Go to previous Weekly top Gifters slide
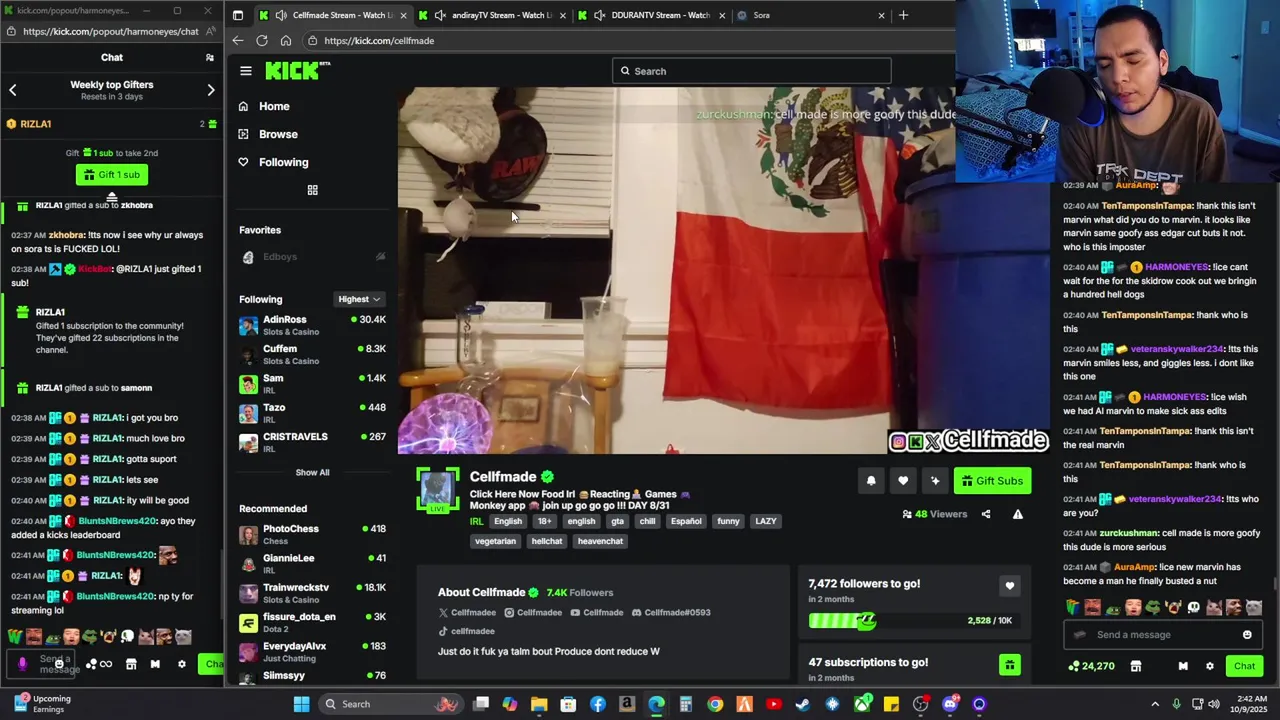The height and width of the screenshot is (720, 1280). click(13, 90)
